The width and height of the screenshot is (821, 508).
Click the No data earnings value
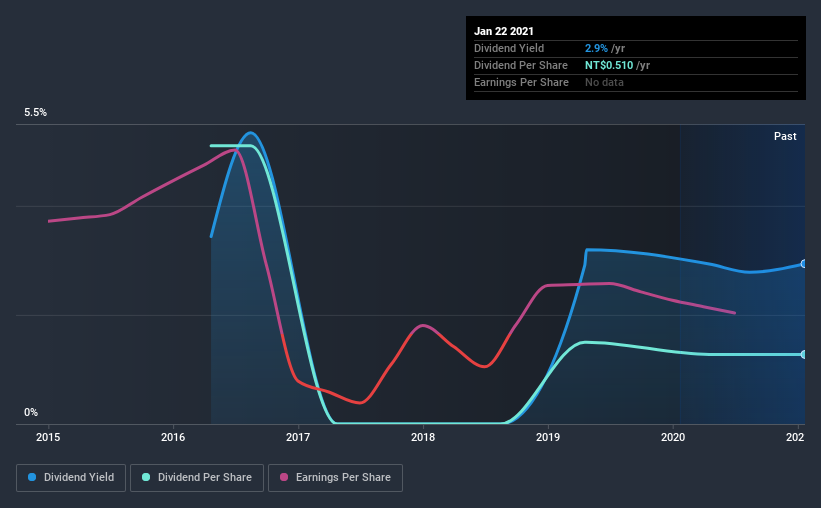coord(604,82)
